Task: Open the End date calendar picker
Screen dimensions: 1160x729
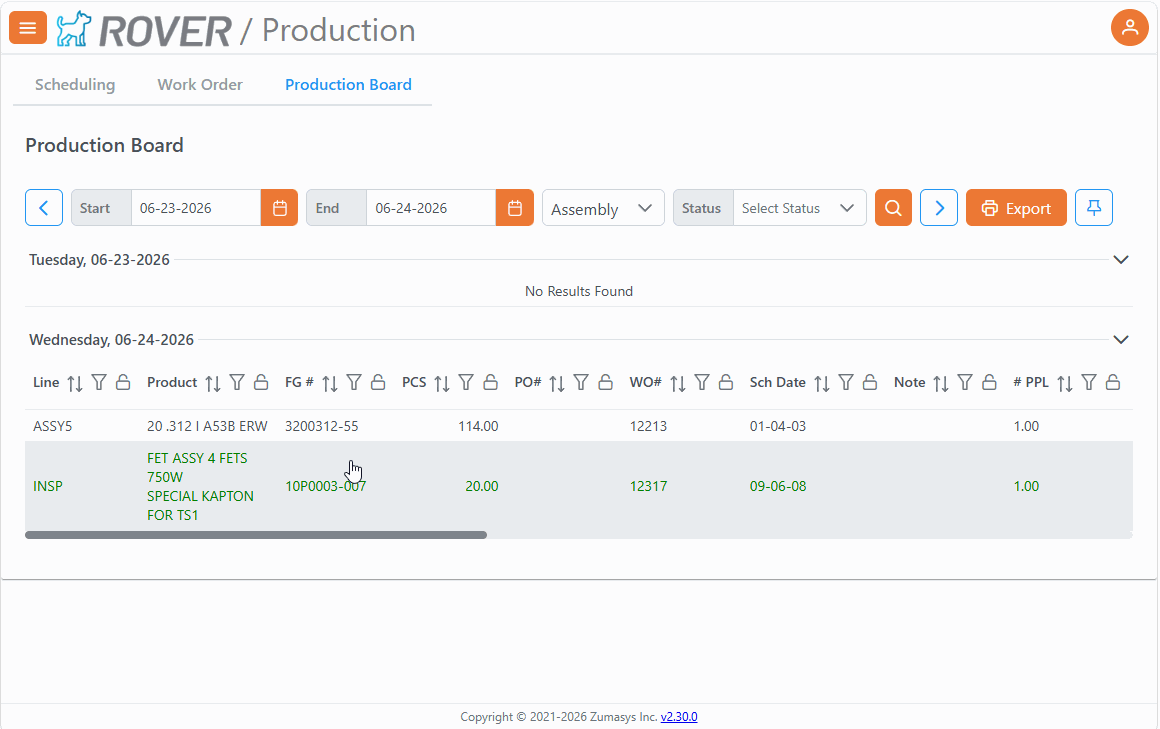Action: click(x=515, y=208)
